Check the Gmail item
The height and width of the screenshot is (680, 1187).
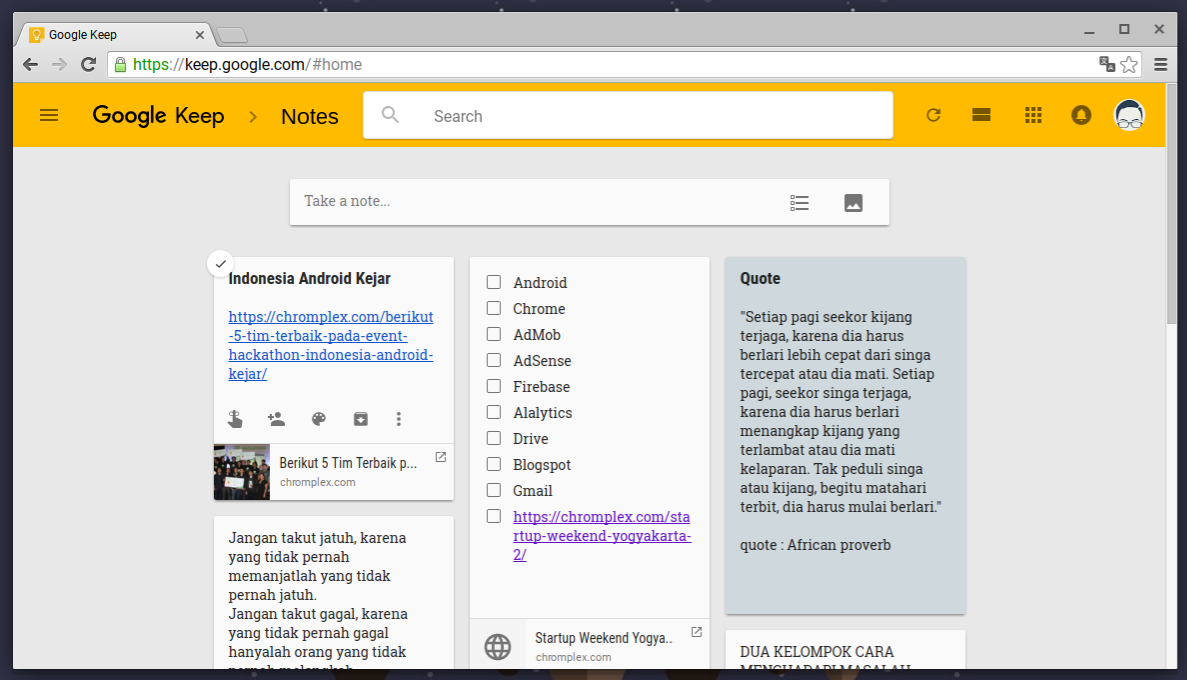(x=494, y=490)
